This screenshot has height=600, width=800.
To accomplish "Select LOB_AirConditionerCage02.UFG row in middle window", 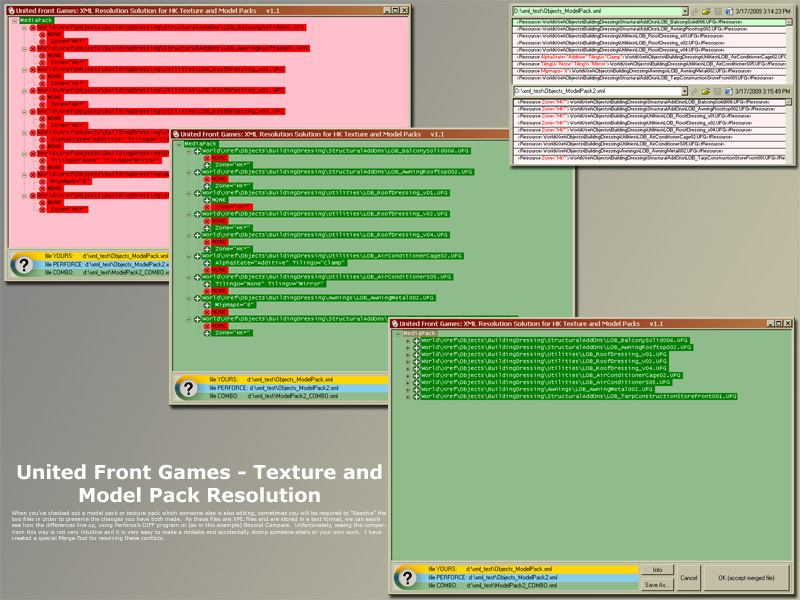I will click(332, 256).
